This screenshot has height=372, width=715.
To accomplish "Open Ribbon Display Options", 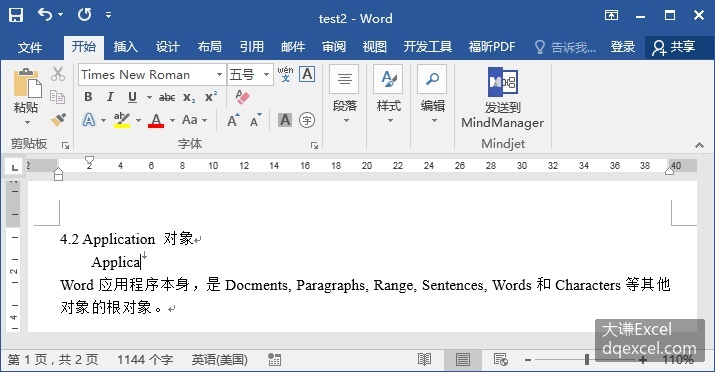I will click(x=611, y=16).
